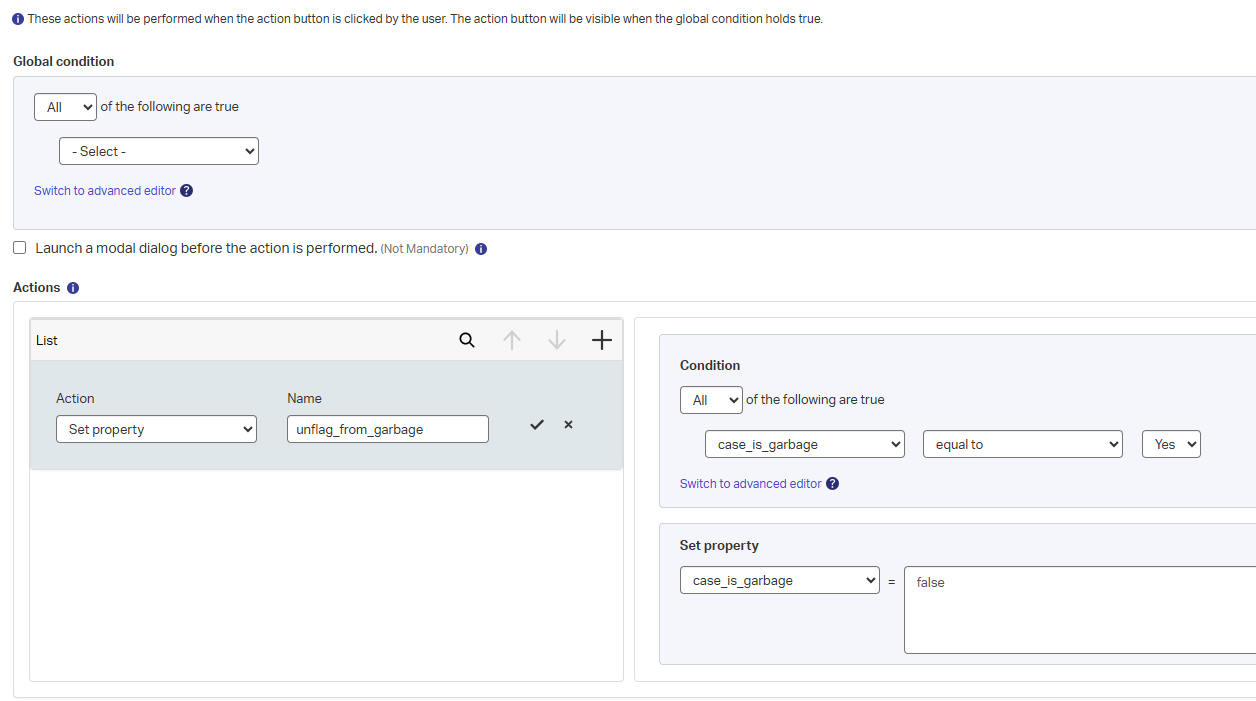1256x701 pixels.
Task: Open the Set property Action dropdown
Action: (156, 429)
